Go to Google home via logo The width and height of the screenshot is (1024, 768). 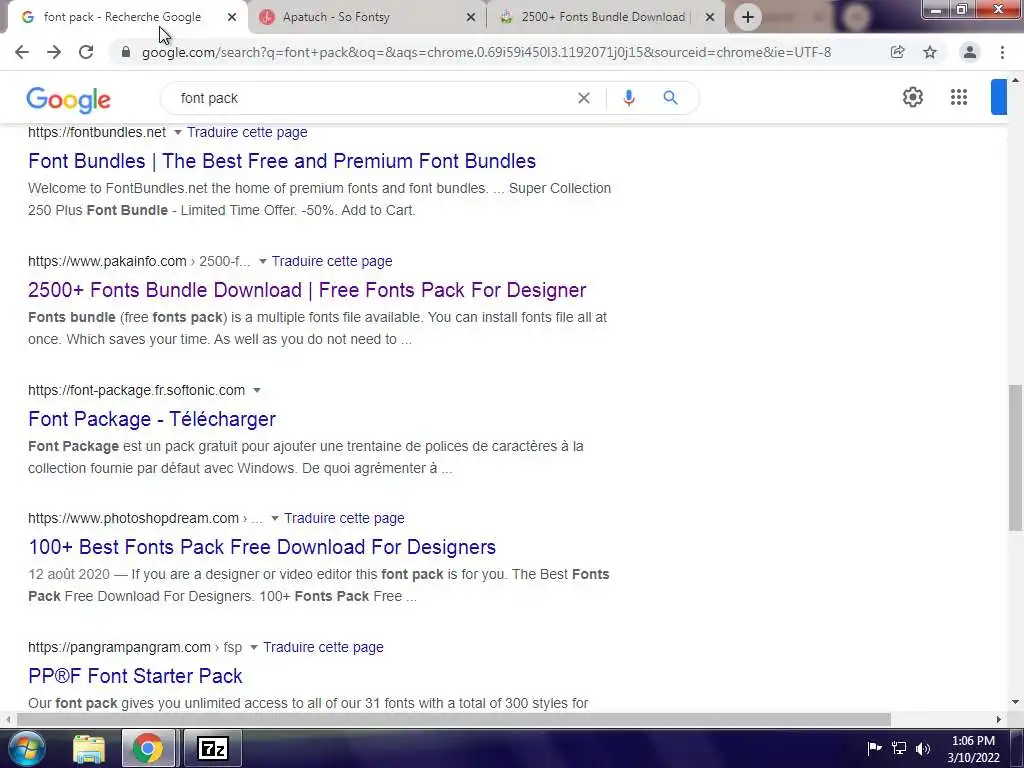69,100
